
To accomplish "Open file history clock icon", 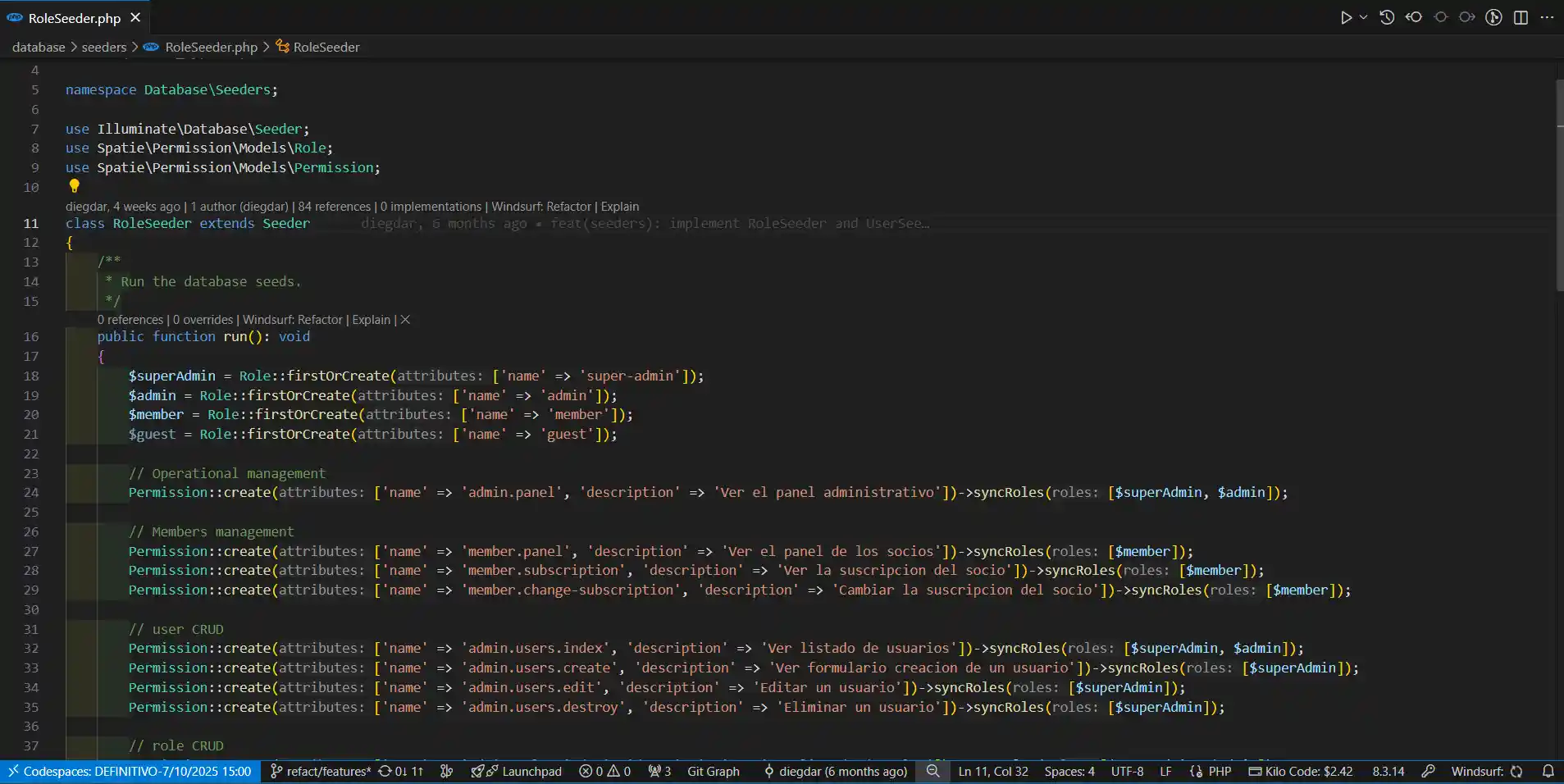I will point(1387,17).
